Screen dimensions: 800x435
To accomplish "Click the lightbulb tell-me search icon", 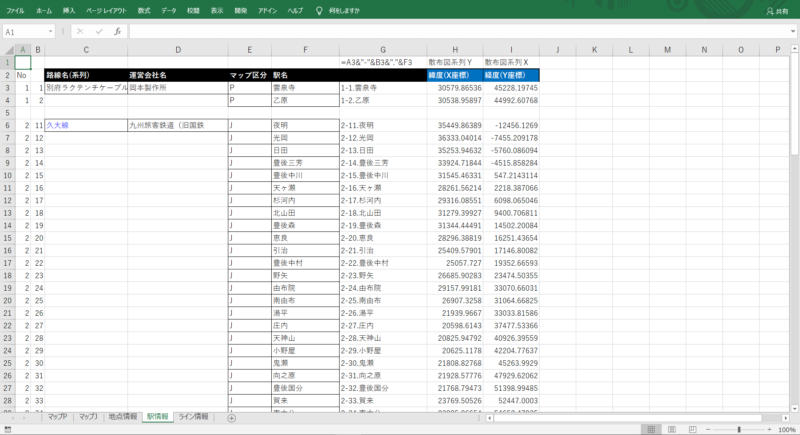I will coord(319,9).
